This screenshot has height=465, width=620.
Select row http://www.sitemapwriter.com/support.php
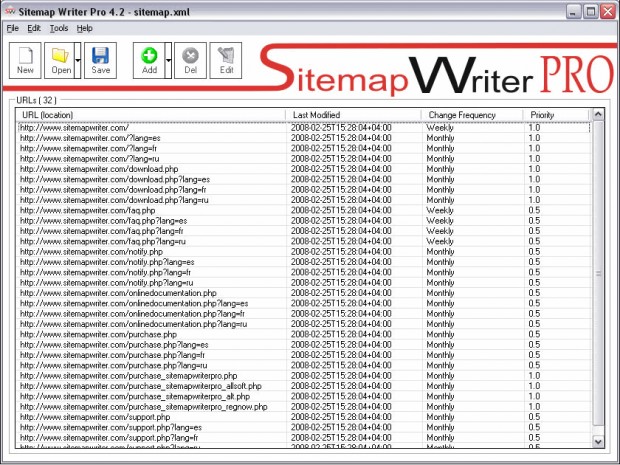pyautogui.click(x=304, y=417)
